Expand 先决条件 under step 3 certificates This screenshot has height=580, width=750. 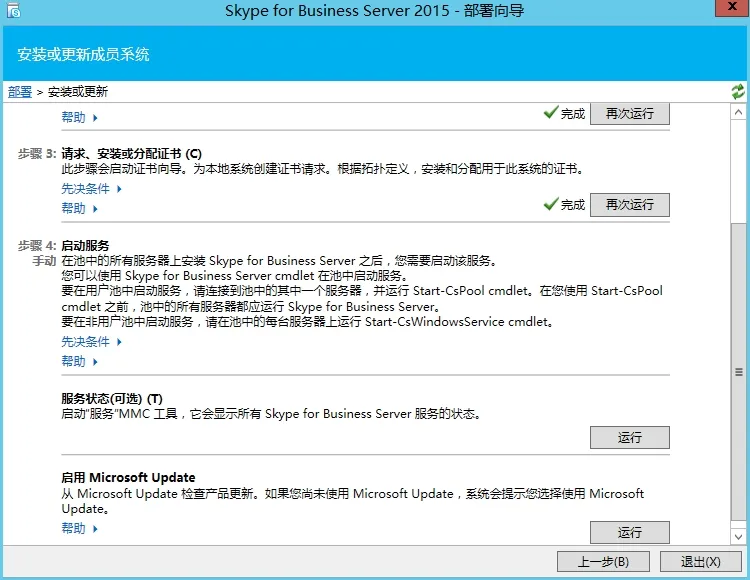(91, 188)
